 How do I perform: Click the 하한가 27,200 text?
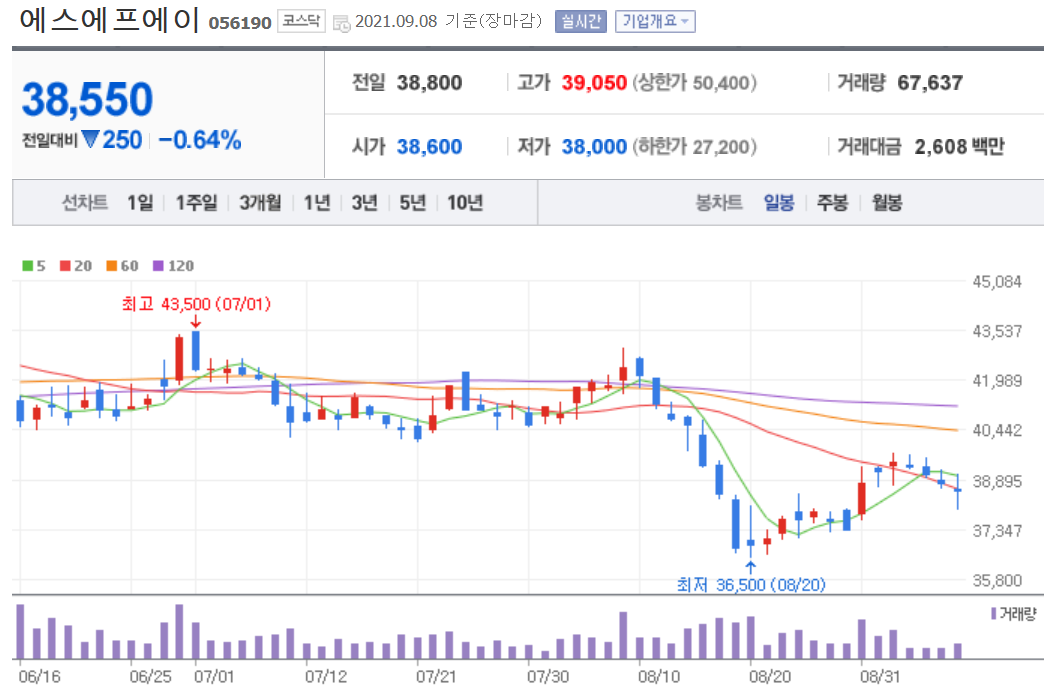click(x=694, y=147)
